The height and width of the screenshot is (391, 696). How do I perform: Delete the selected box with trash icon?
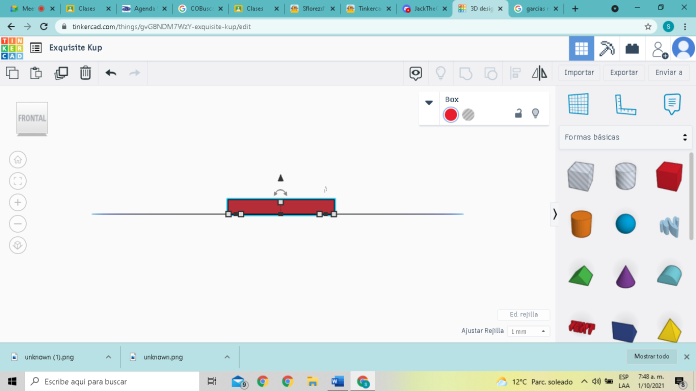[x=85, y=73]
